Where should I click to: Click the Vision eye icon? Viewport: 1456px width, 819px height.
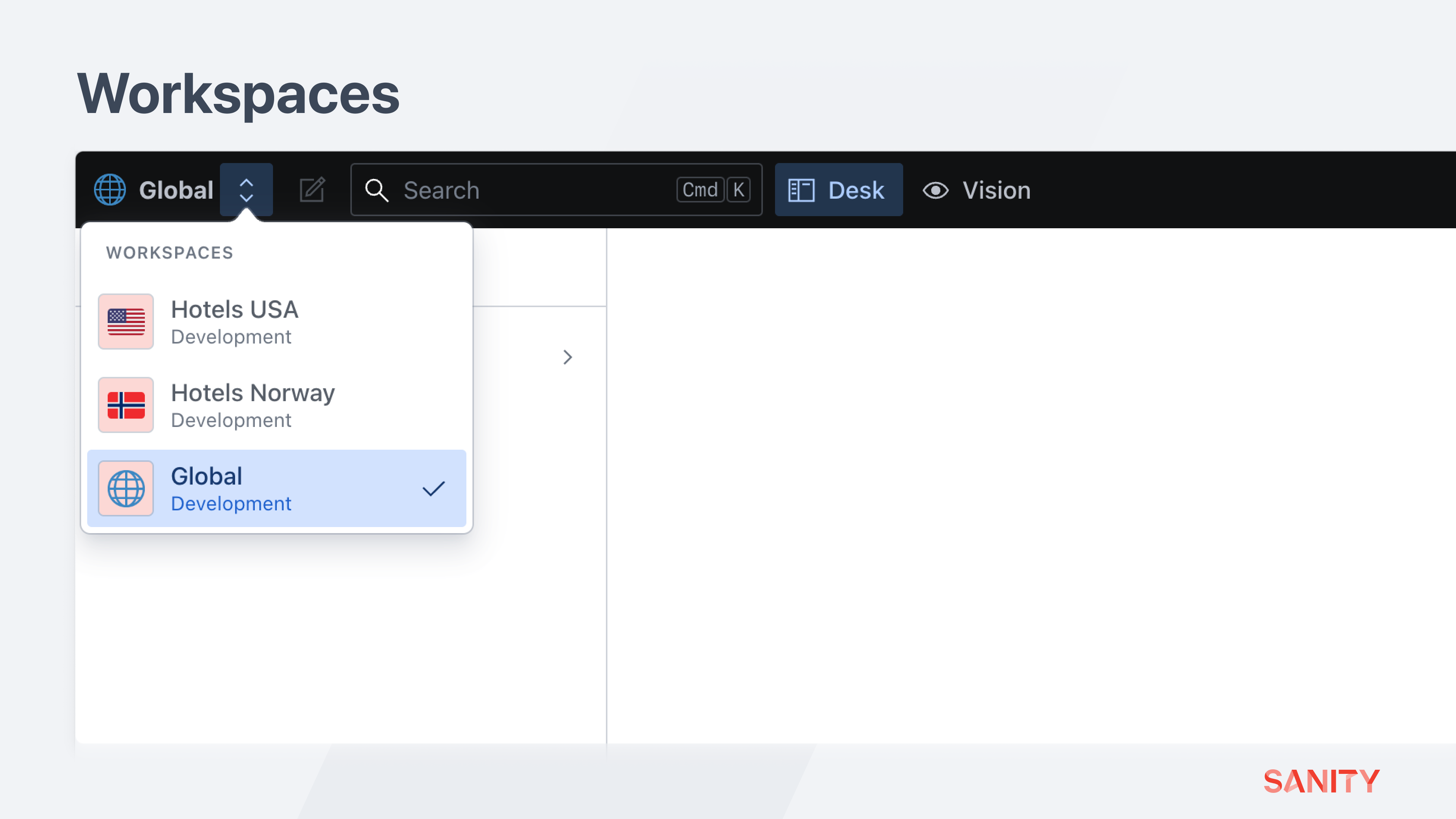point(935,190)
